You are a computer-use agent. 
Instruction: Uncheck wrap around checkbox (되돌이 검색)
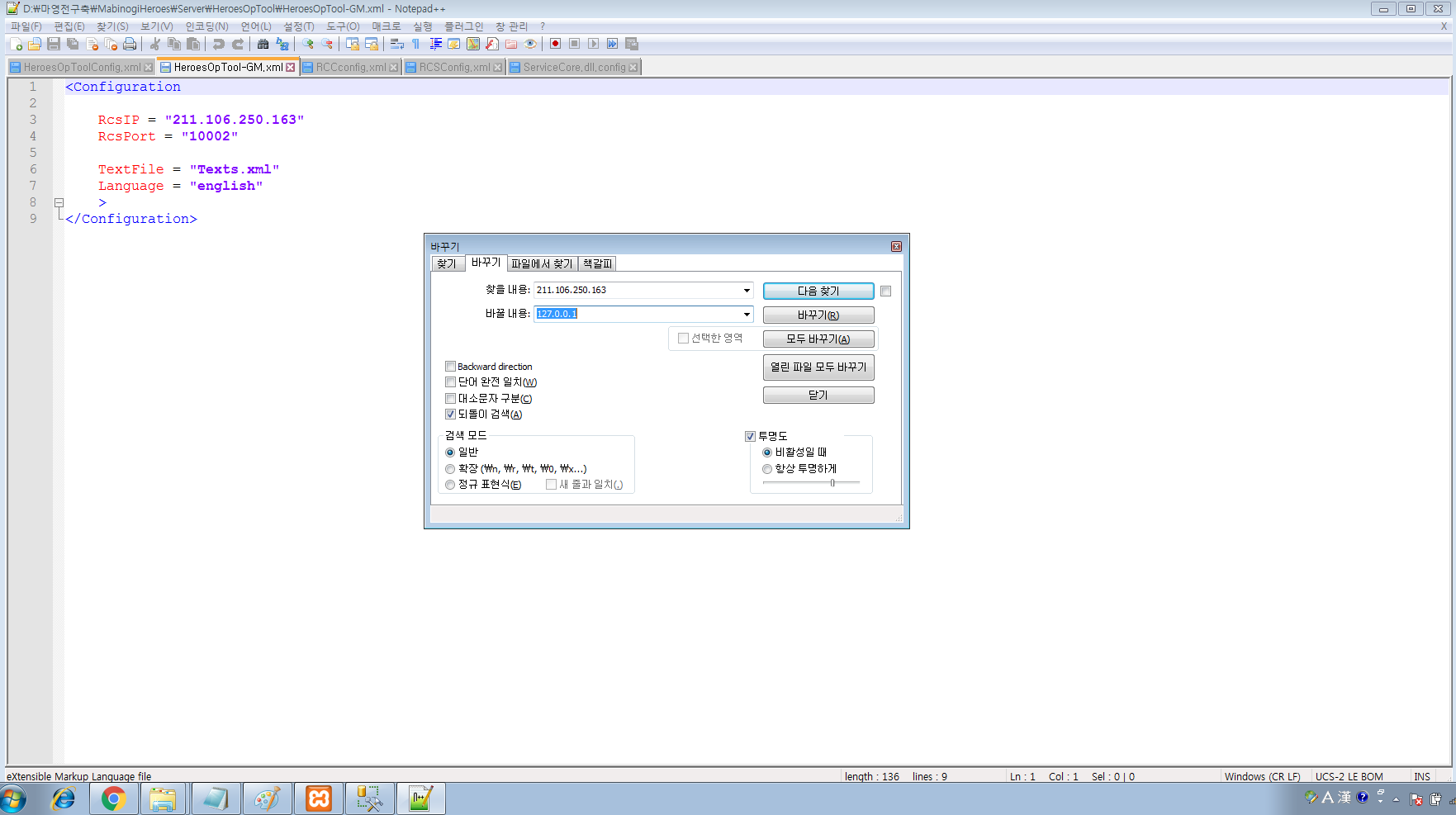[450, 415]
